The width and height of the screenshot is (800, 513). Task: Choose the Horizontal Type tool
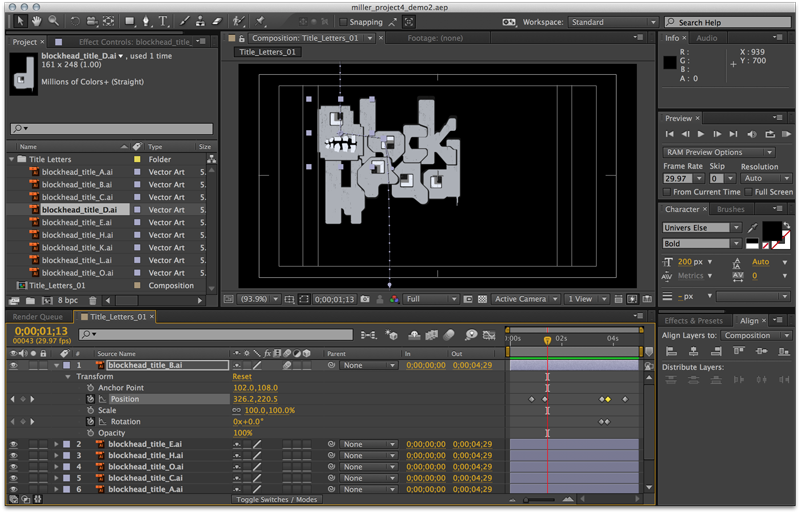pyautogui.click(x=163, y=21)
